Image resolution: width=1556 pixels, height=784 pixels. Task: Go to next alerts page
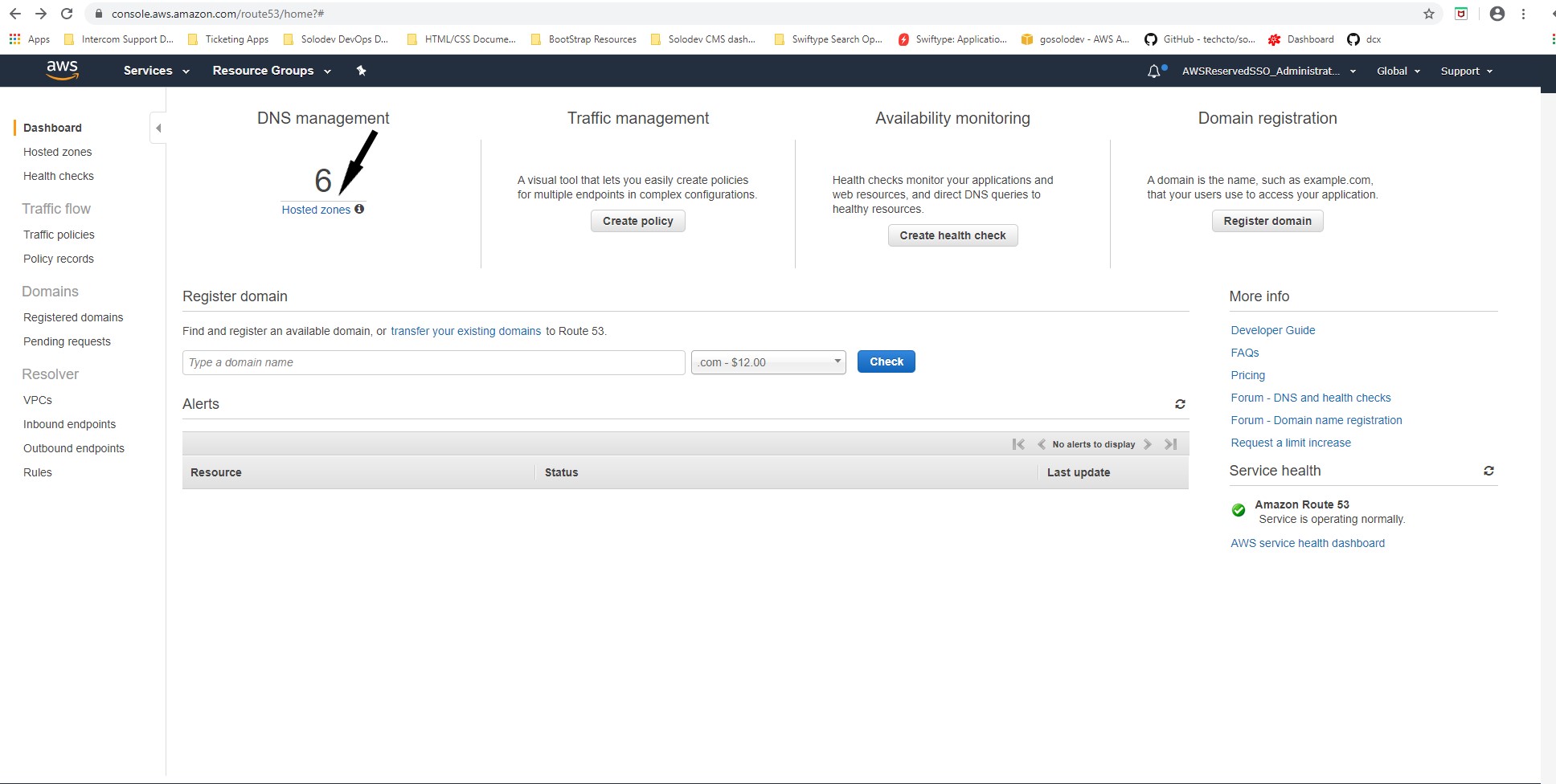[x=1148, y=444]
